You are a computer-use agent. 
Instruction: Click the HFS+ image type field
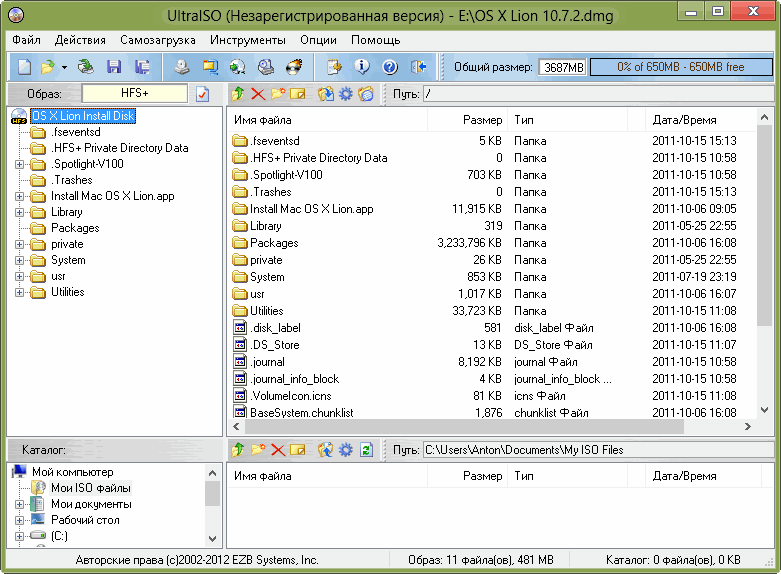click(134, 93)
